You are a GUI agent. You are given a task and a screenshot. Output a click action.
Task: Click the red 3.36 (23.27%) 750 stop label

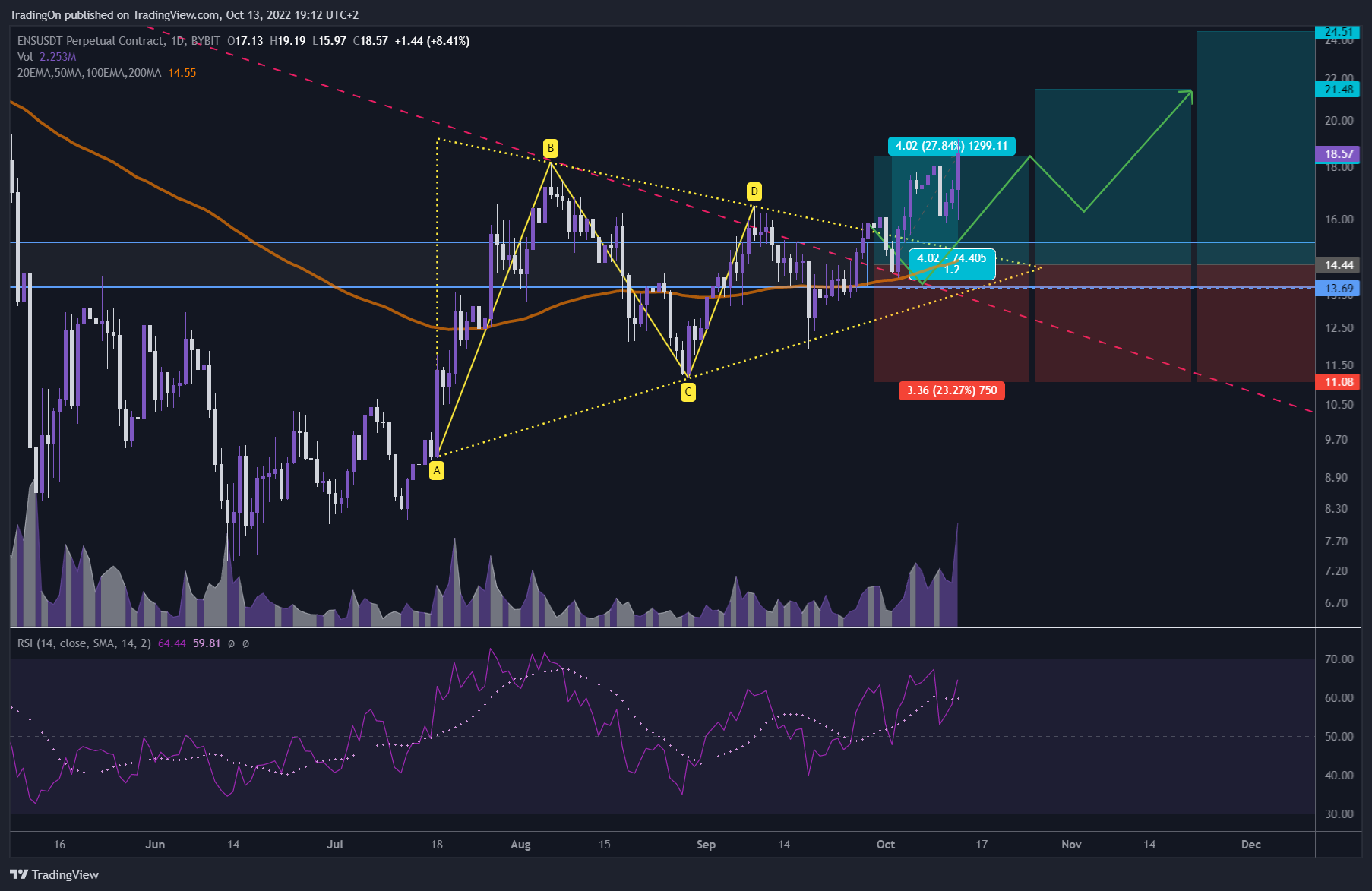[952, 390]
